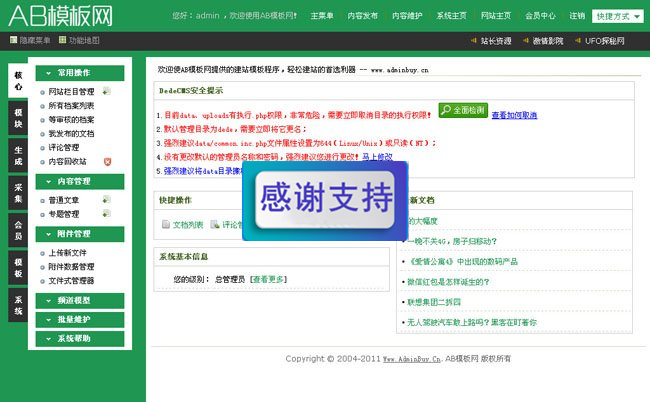The image size is (650, 402).
Task: Open 主菜单 in top navigation
Action: pyautogui.click(x=322, y=16)
